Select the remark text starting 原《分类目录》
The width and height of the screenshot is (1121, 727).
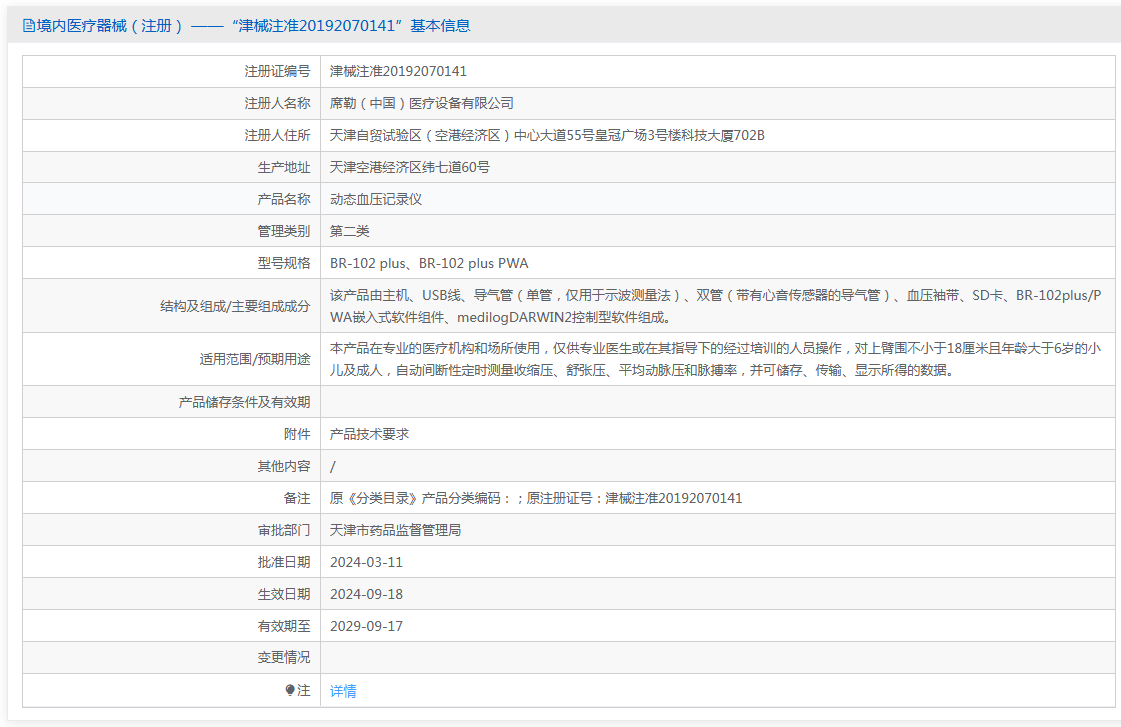point(536,498)
